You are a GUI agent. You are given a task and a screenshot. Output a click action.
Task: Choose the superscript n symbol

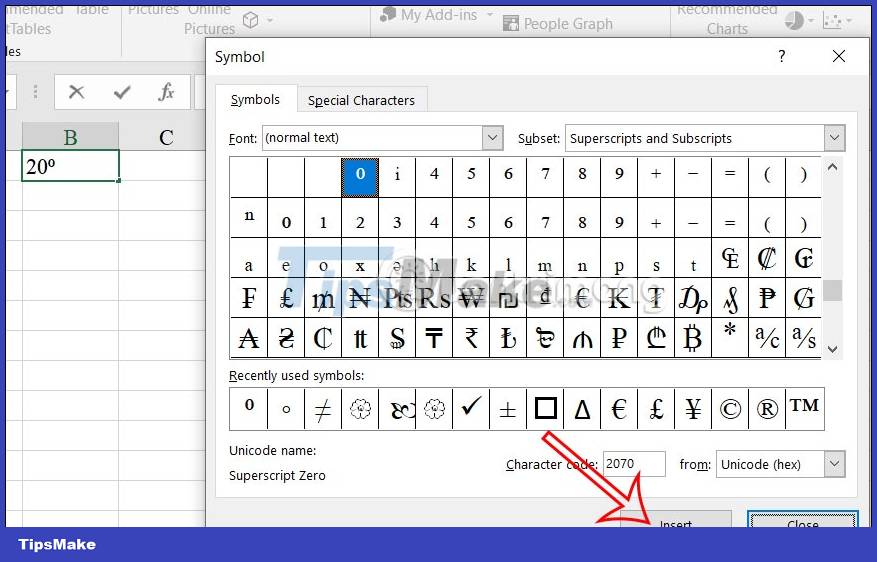pos(249,218)
